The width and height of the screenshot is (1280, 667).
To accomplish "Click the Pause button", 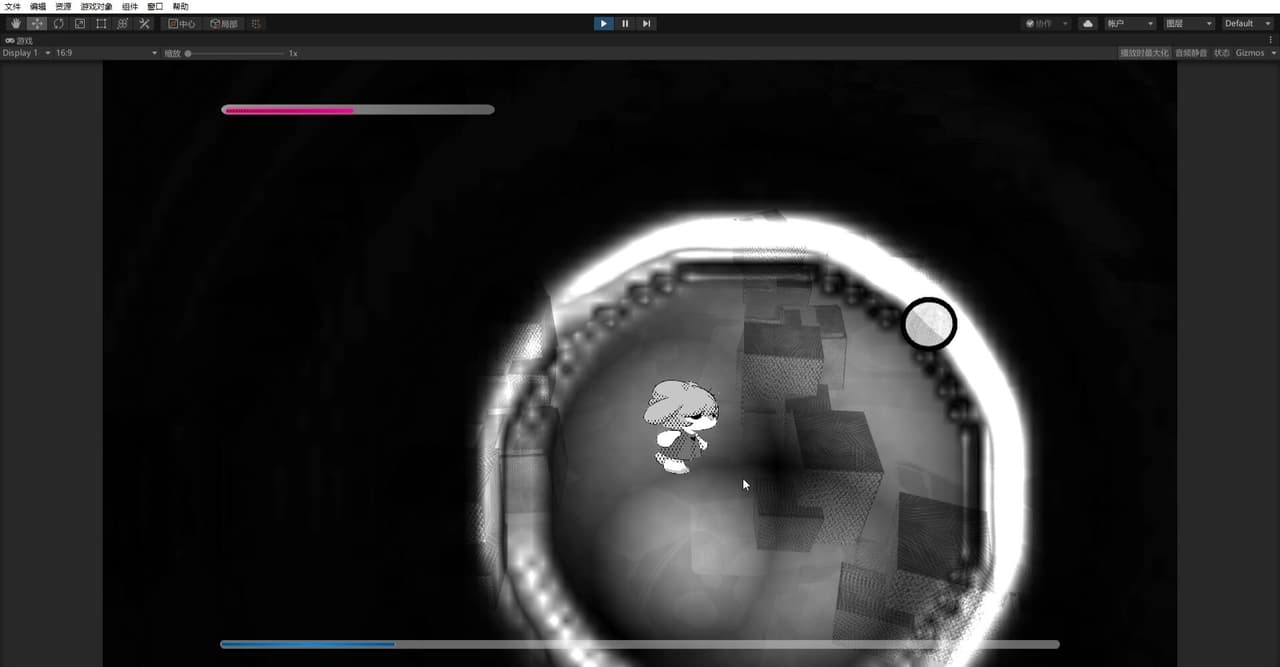I will click(625, 23).
